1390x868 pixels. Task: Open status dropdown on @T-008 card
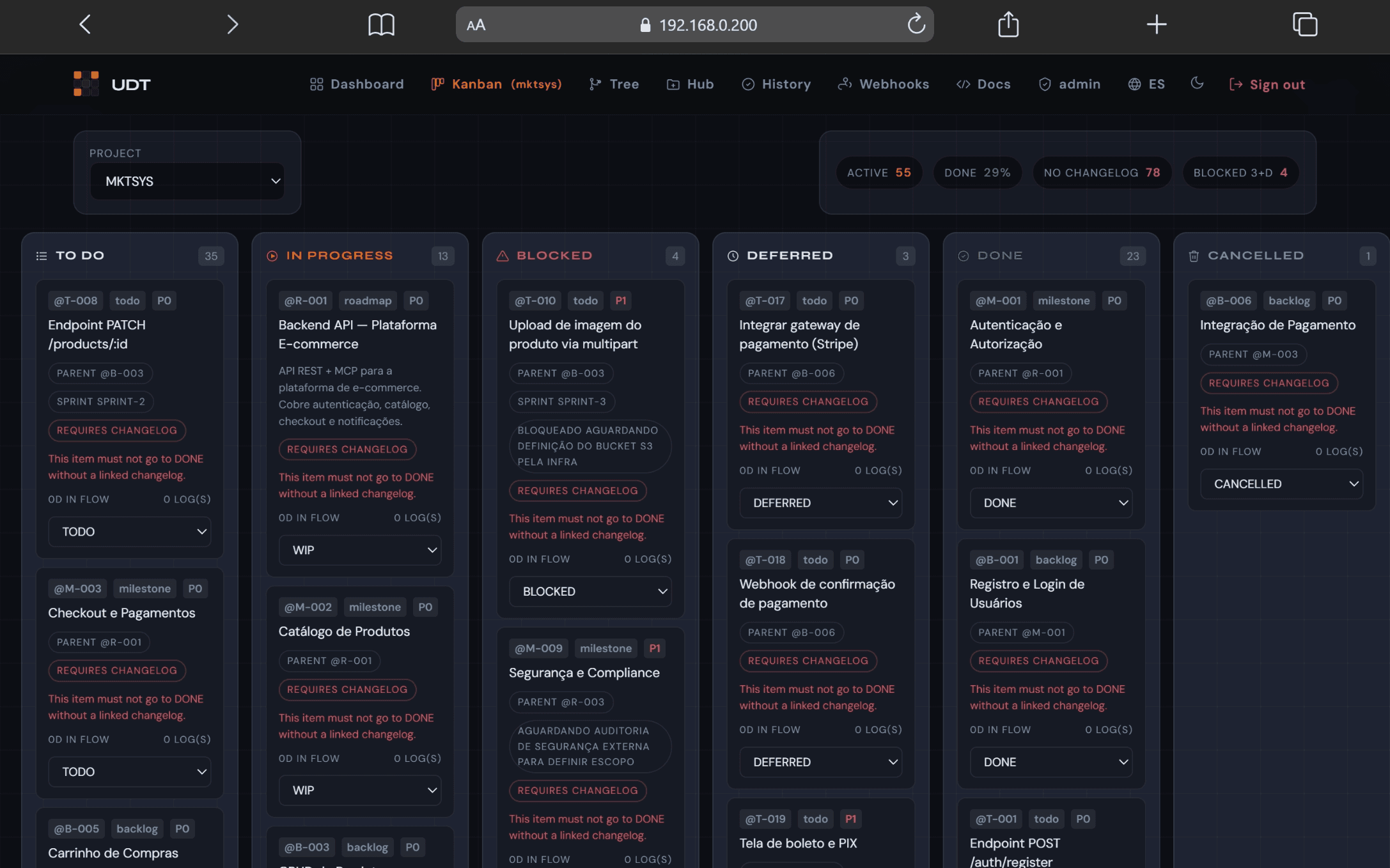coord(130,532)
